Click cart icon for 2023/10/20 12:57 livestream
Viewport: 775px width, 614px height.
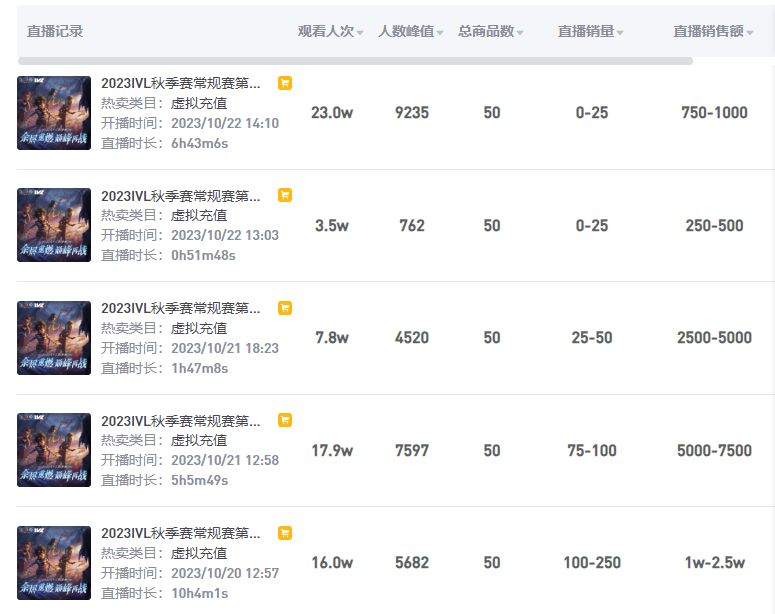point(285,533)
